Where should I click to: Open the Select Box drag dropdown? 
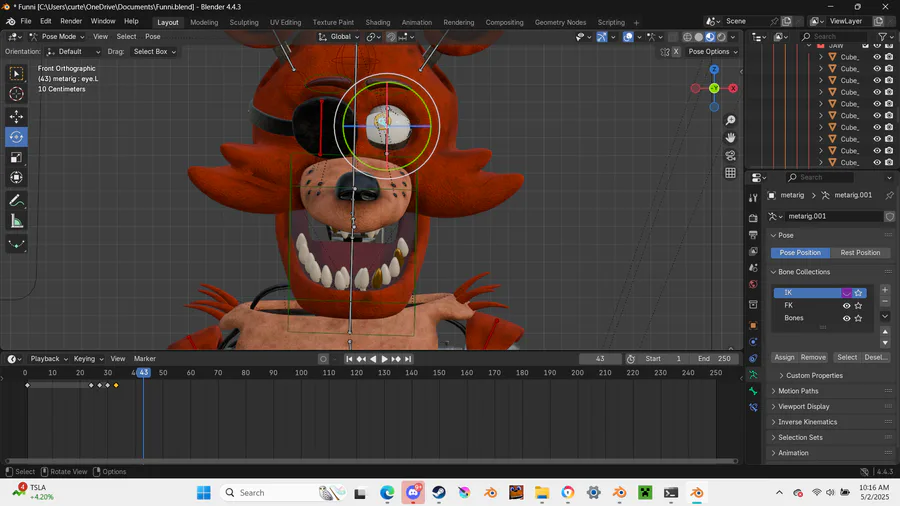(x=154, y=52)
